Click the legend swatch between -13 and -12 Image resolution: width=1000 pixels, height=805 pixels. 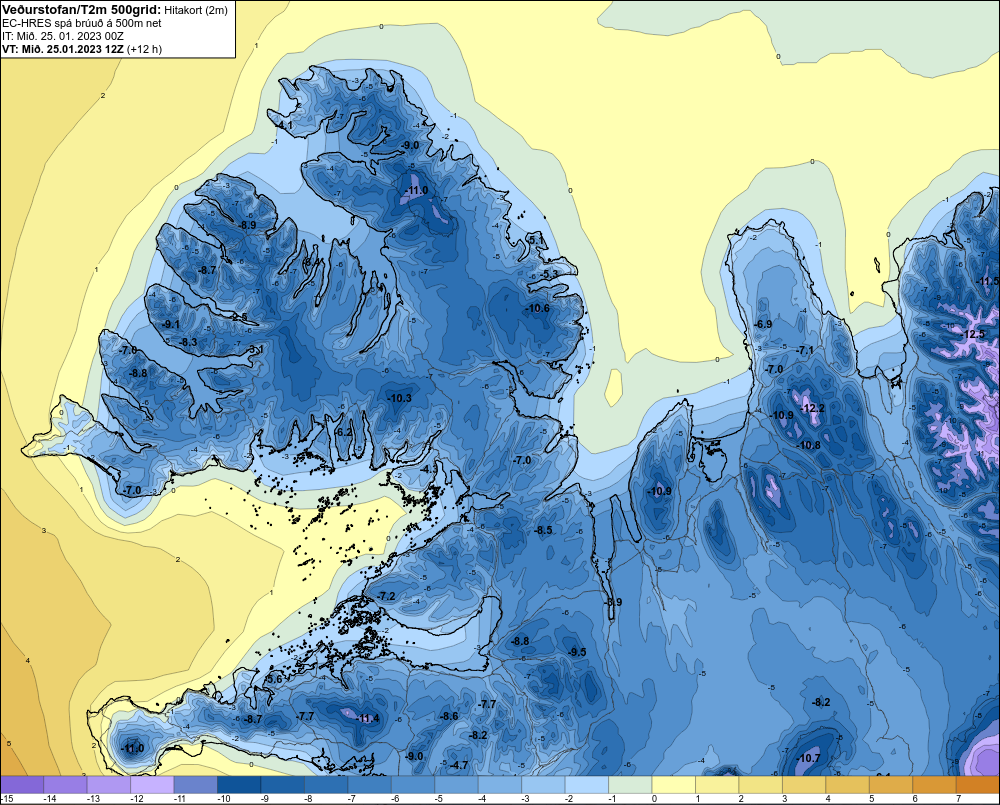[x=109, y=785]
